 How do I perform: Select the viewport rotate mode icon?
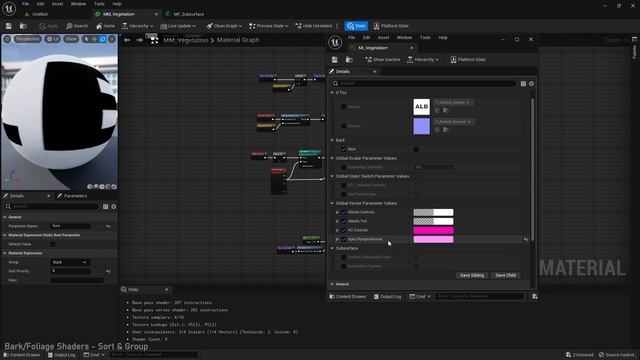pyautogui.click(x=103, y=39)
